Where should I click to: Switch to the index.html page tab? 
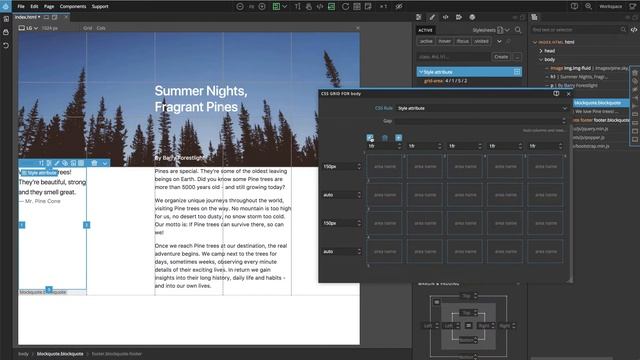[x=26, y=17]
